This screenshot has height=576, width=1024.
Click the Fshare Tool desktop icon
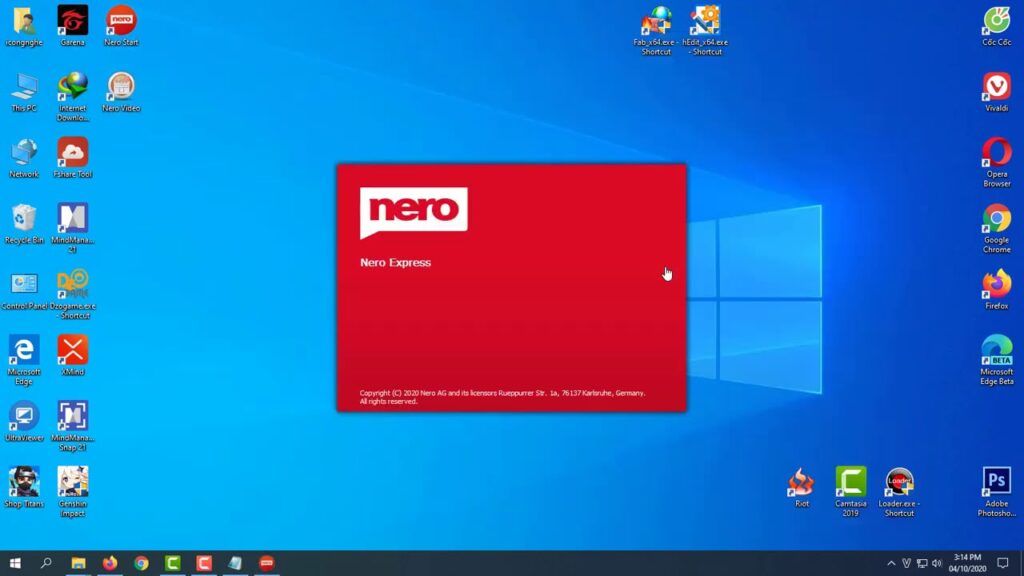tap(72, 158)
